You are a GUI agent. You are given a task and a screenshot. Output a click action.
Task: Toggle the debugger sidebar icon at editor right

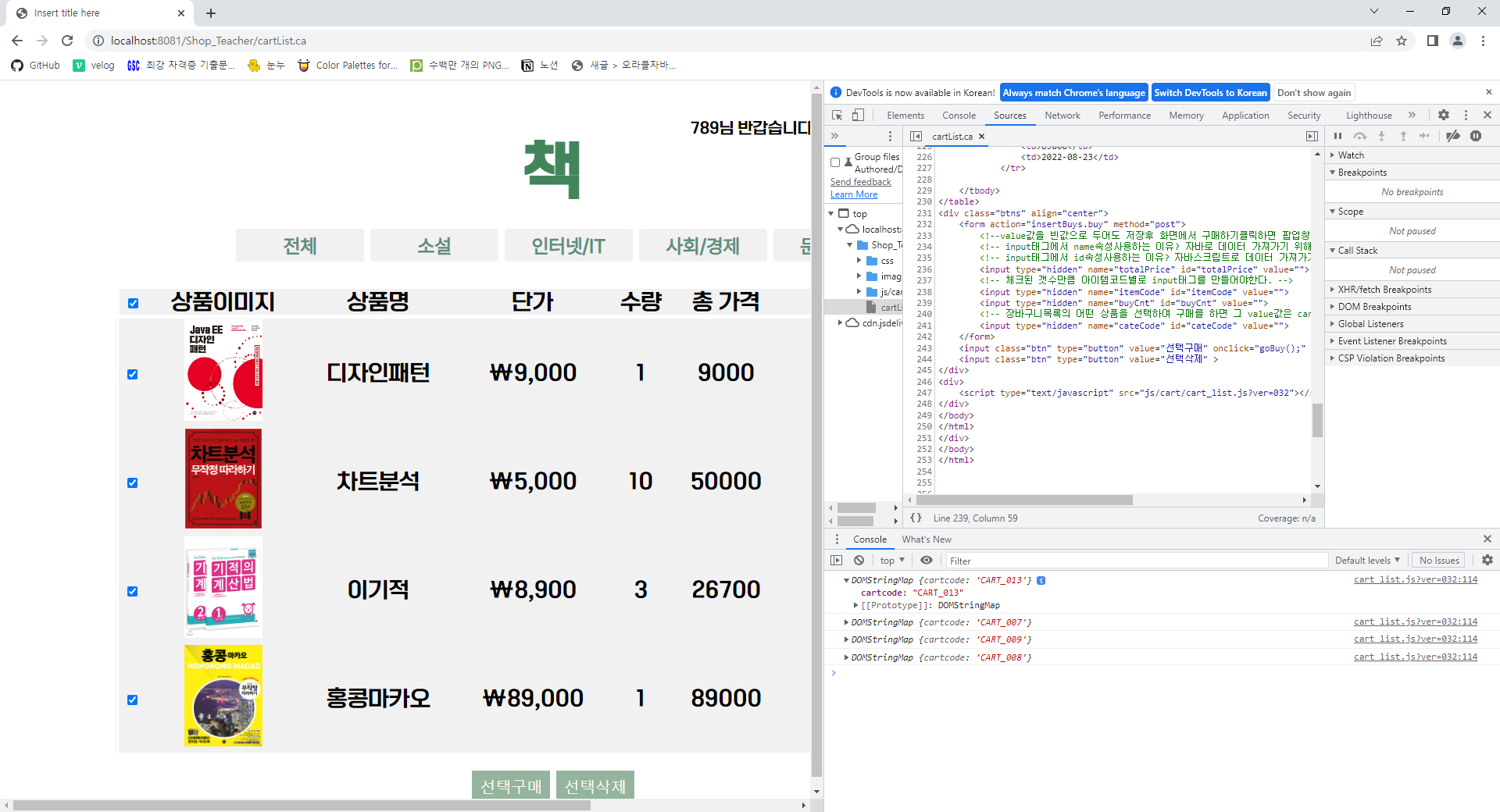[1312, 136]
